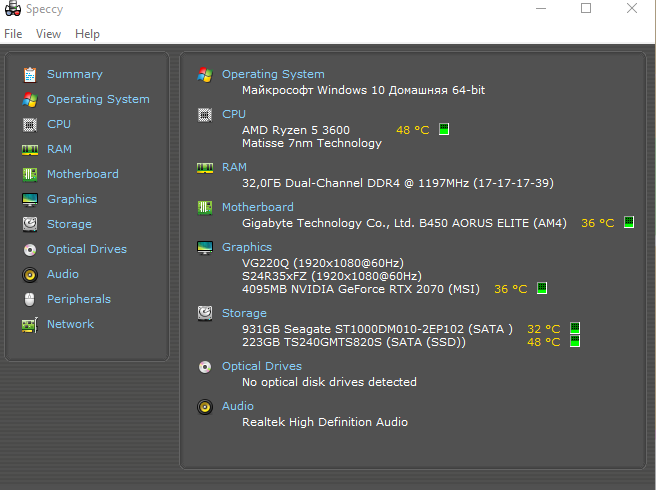Click the Summary clipboard icon in sidebar
Viewport: 656px width, 490px height.
[x=30, y=74]
